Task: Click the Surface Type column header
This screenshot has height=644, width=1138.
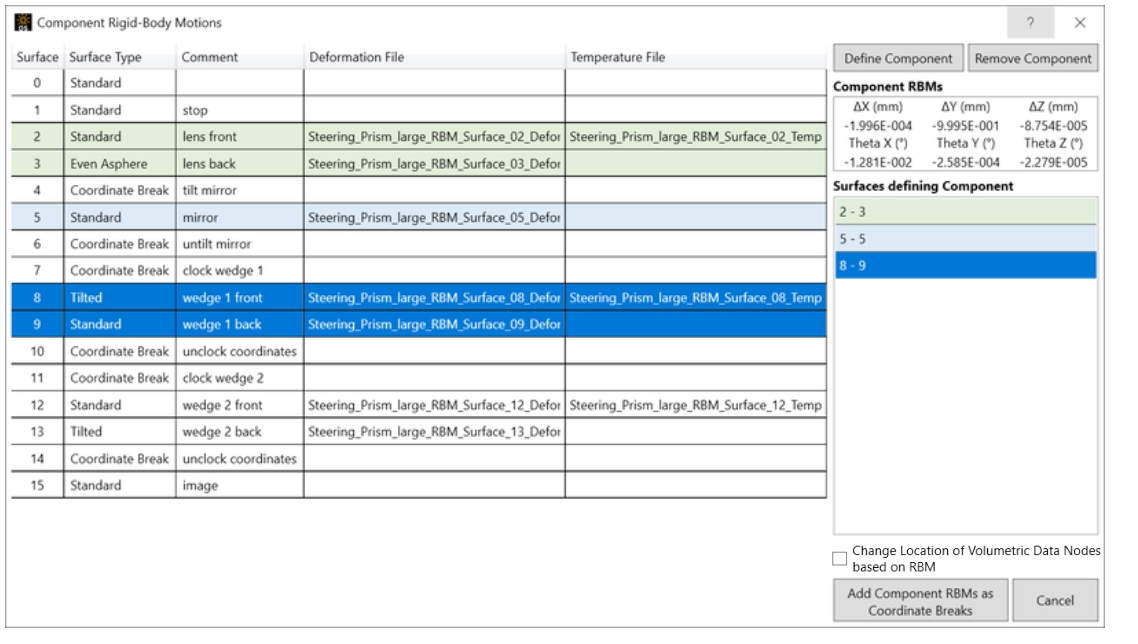Action: (120, 57)
